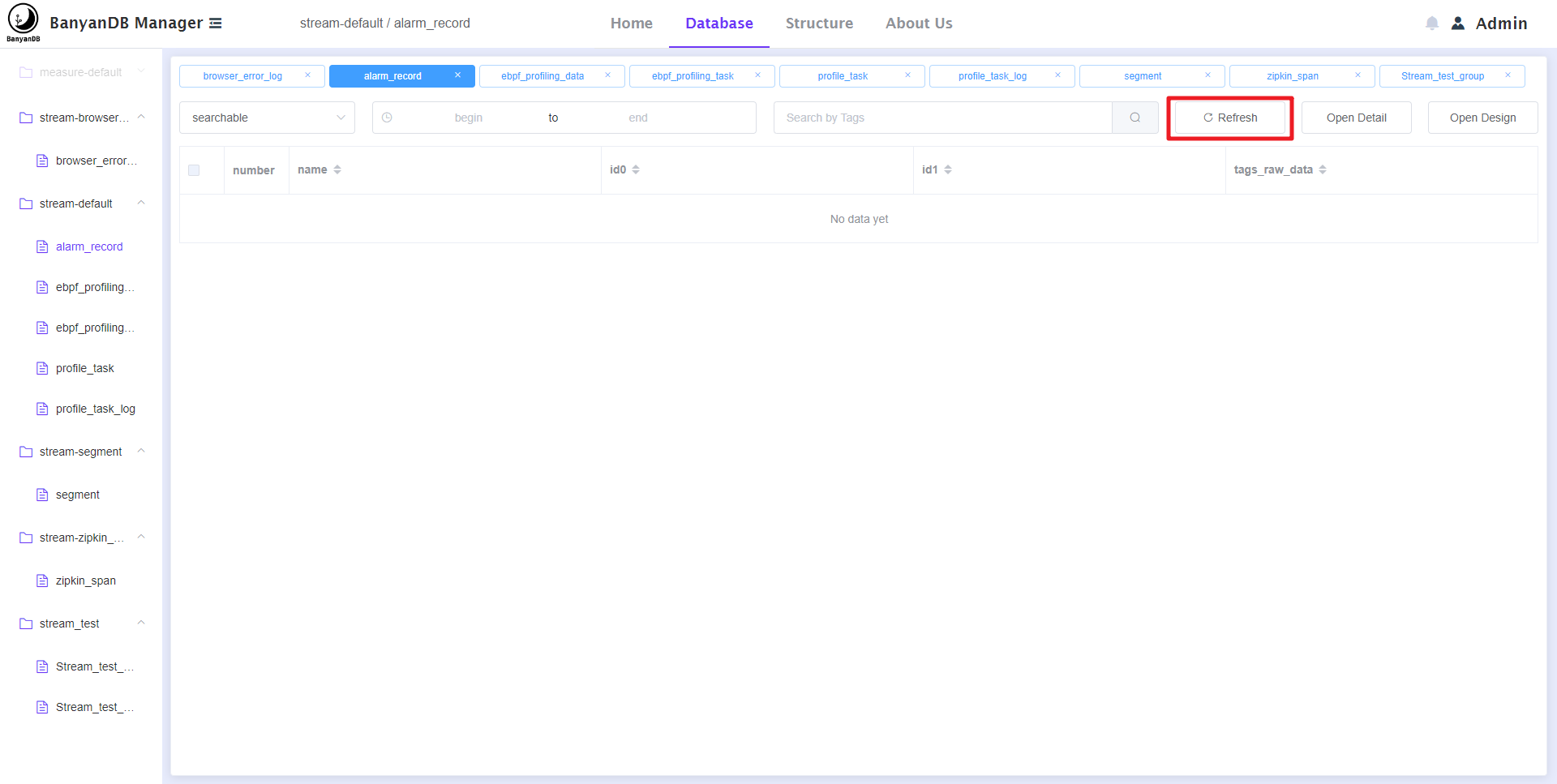Expand the measure-default group chevron
Viewport: 1557px width, 784px height.
141,71
